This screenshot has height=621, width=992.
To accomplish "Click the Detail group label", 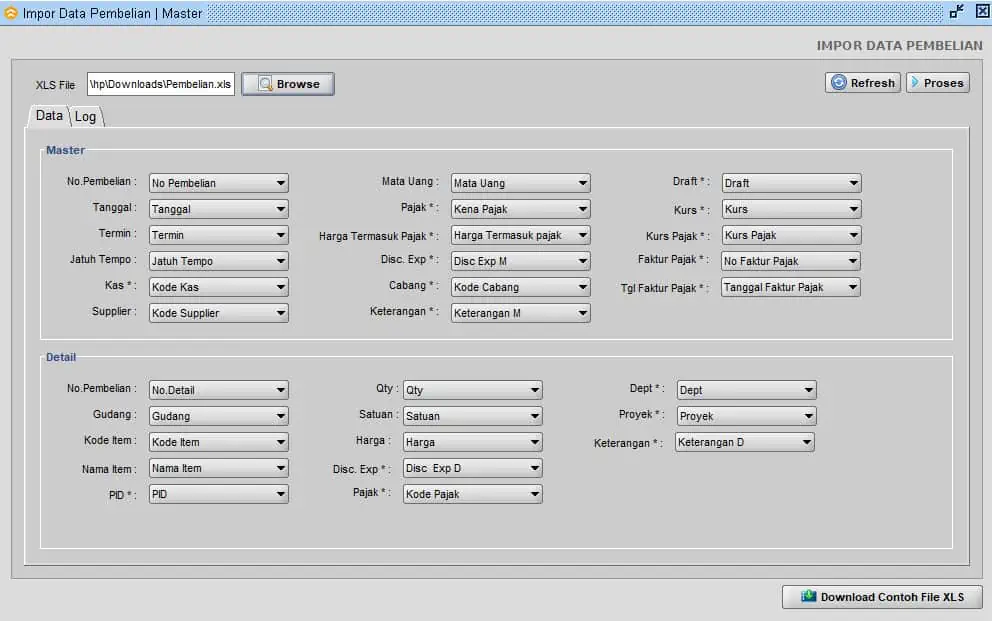I will (x=61, y=357).
